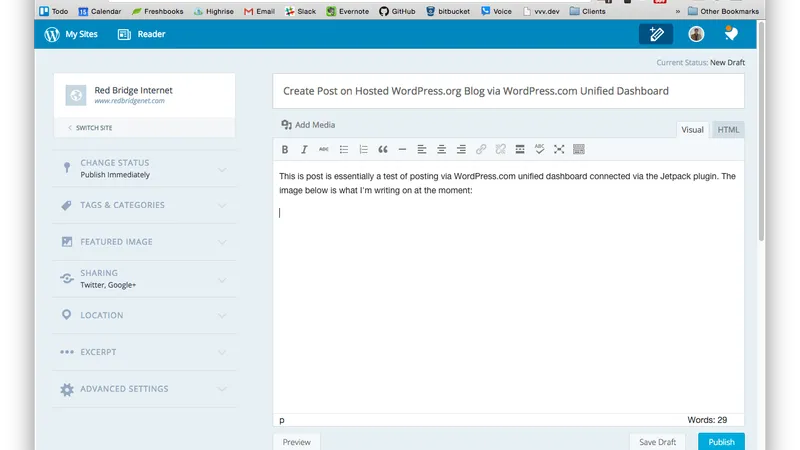Expand the Featured Image section

[144, 242]
